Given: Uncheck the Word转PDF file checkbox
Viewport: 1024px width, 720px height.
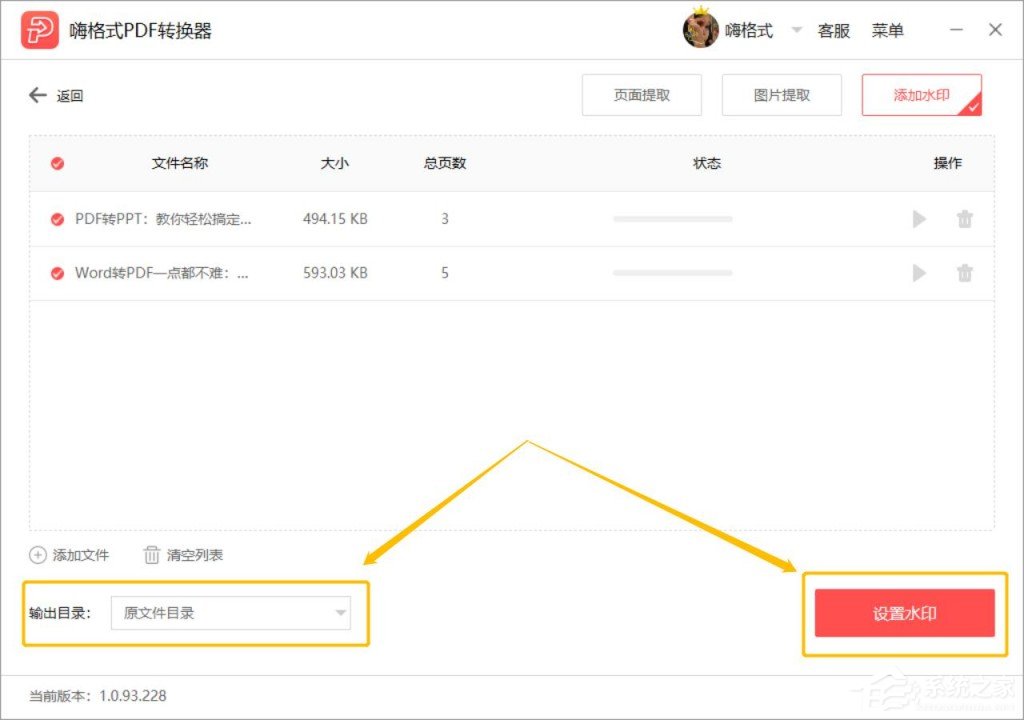Looking at the screenshot, I should click(57, 273).
